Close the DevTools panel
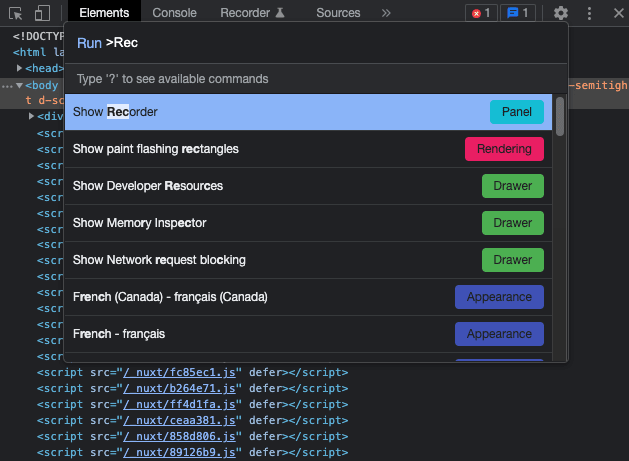Viewport: 629px width, 461px height. tap(619, 13)
